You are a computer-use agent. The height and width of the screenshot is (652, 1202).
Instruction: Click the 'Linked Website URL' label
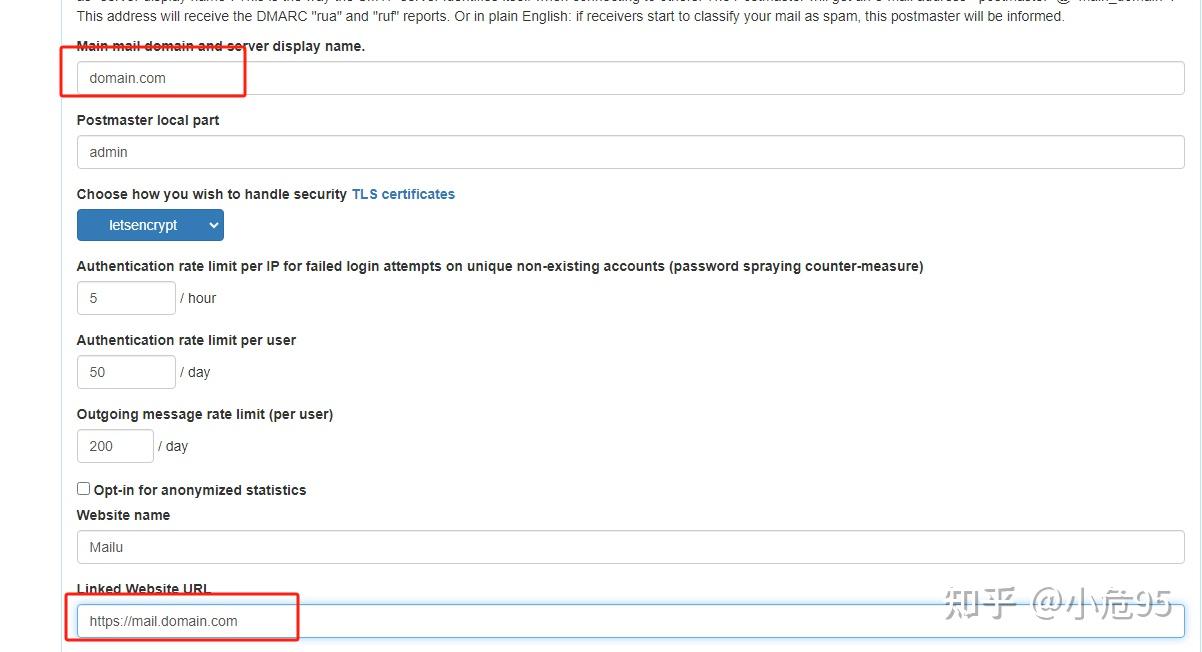pyautogui.click(x=143, y=589)
